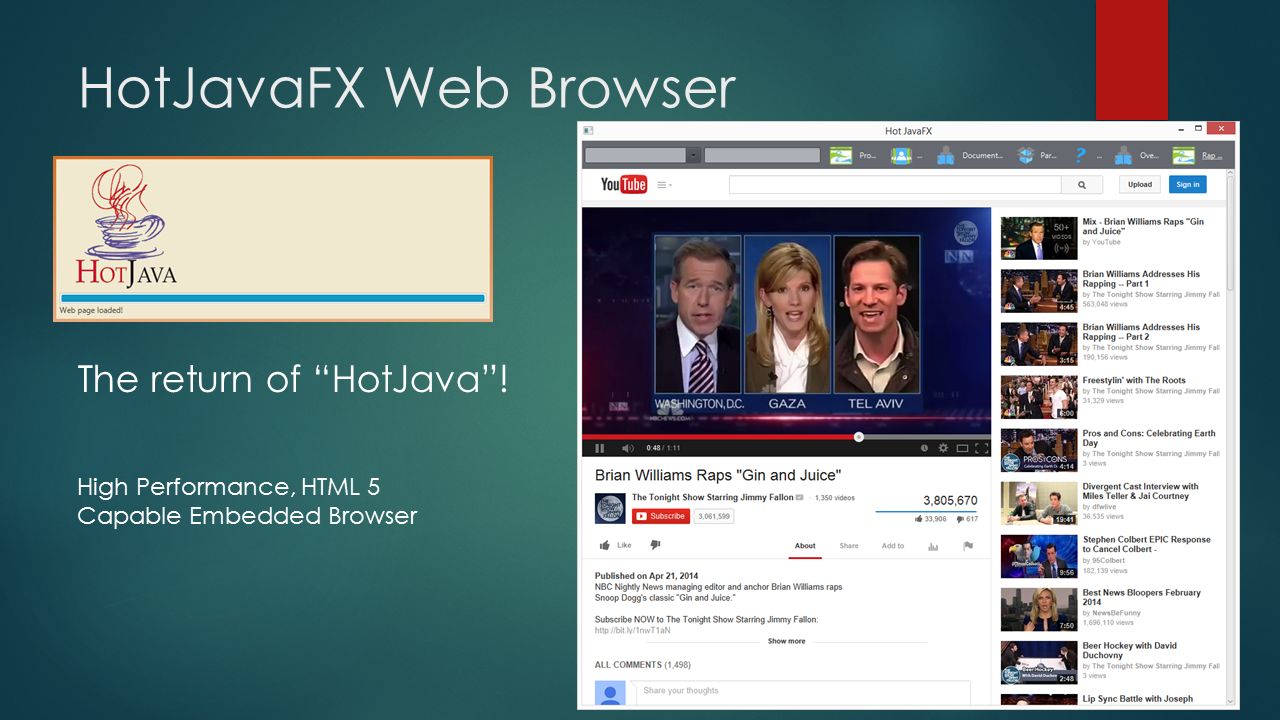This screenshot has height=720, width=1280.
Task: Select the Share tab
Action: point(849,546)
